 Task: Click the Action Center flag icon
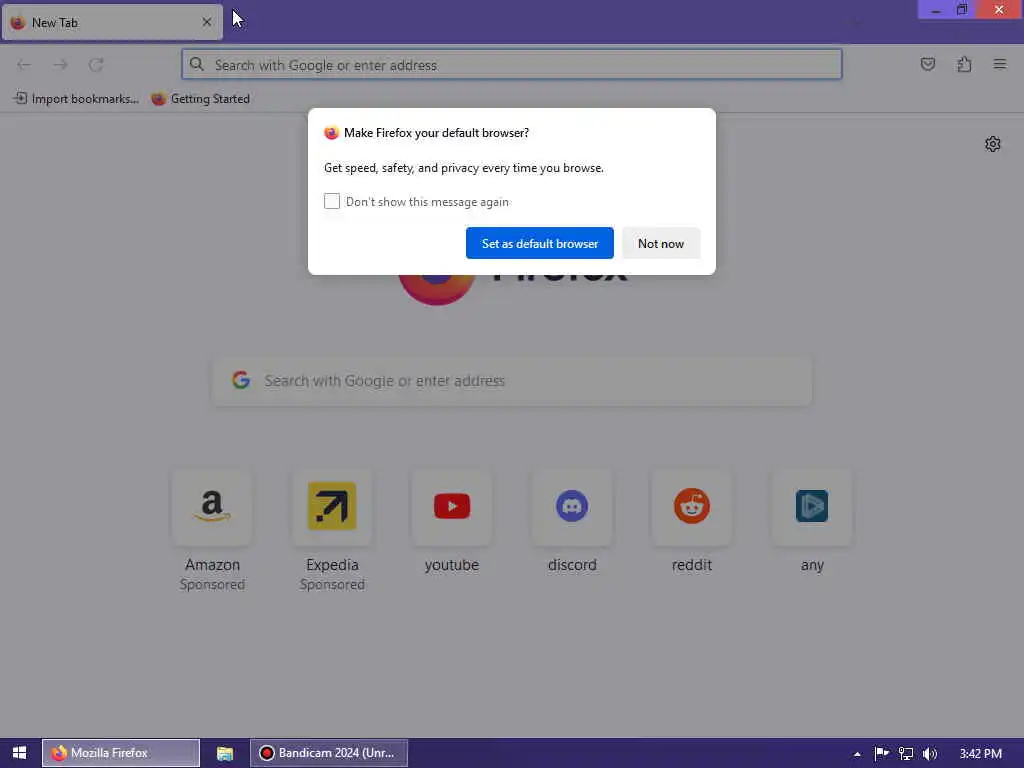coord(881,754)
